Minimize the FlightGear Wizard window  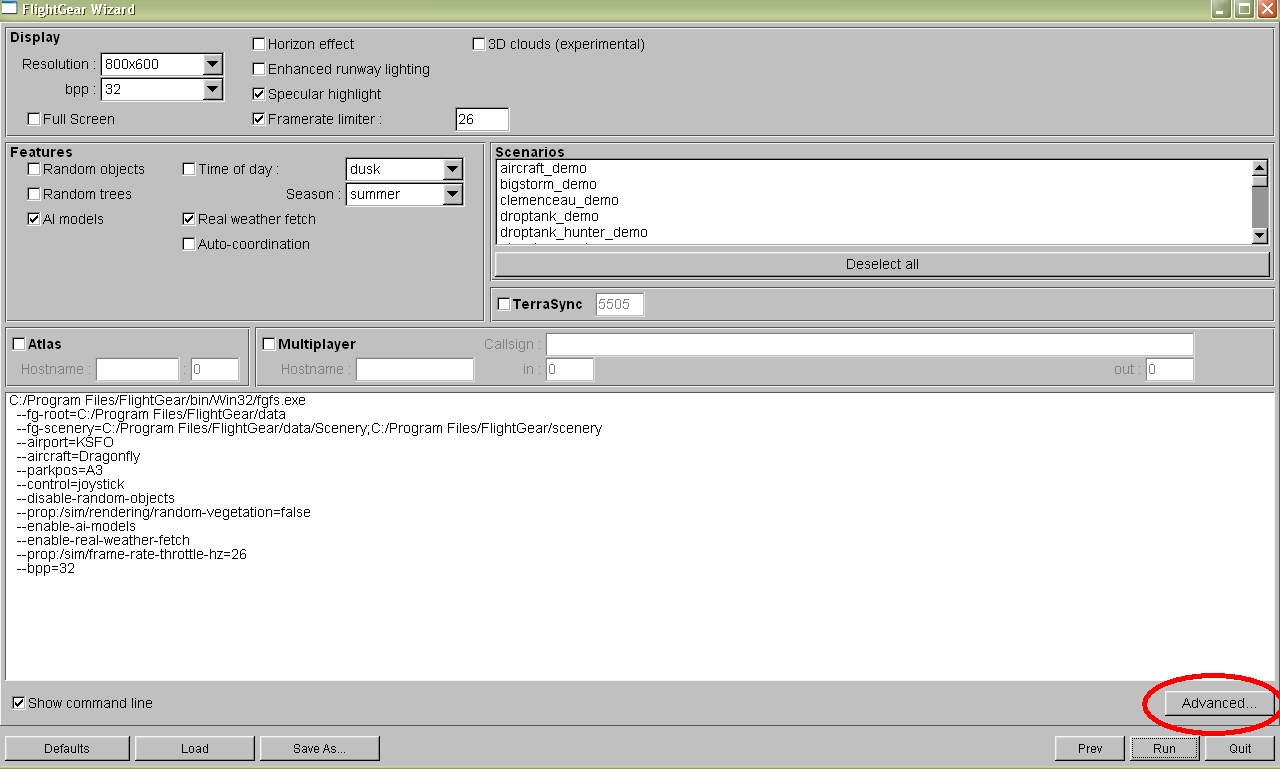pos(1221,9)
